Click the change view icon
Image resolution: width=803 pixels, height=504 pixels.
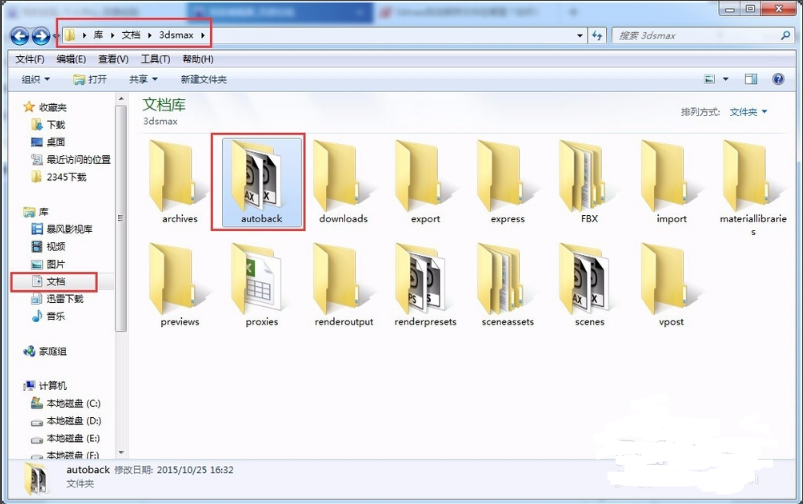(709, 79)
